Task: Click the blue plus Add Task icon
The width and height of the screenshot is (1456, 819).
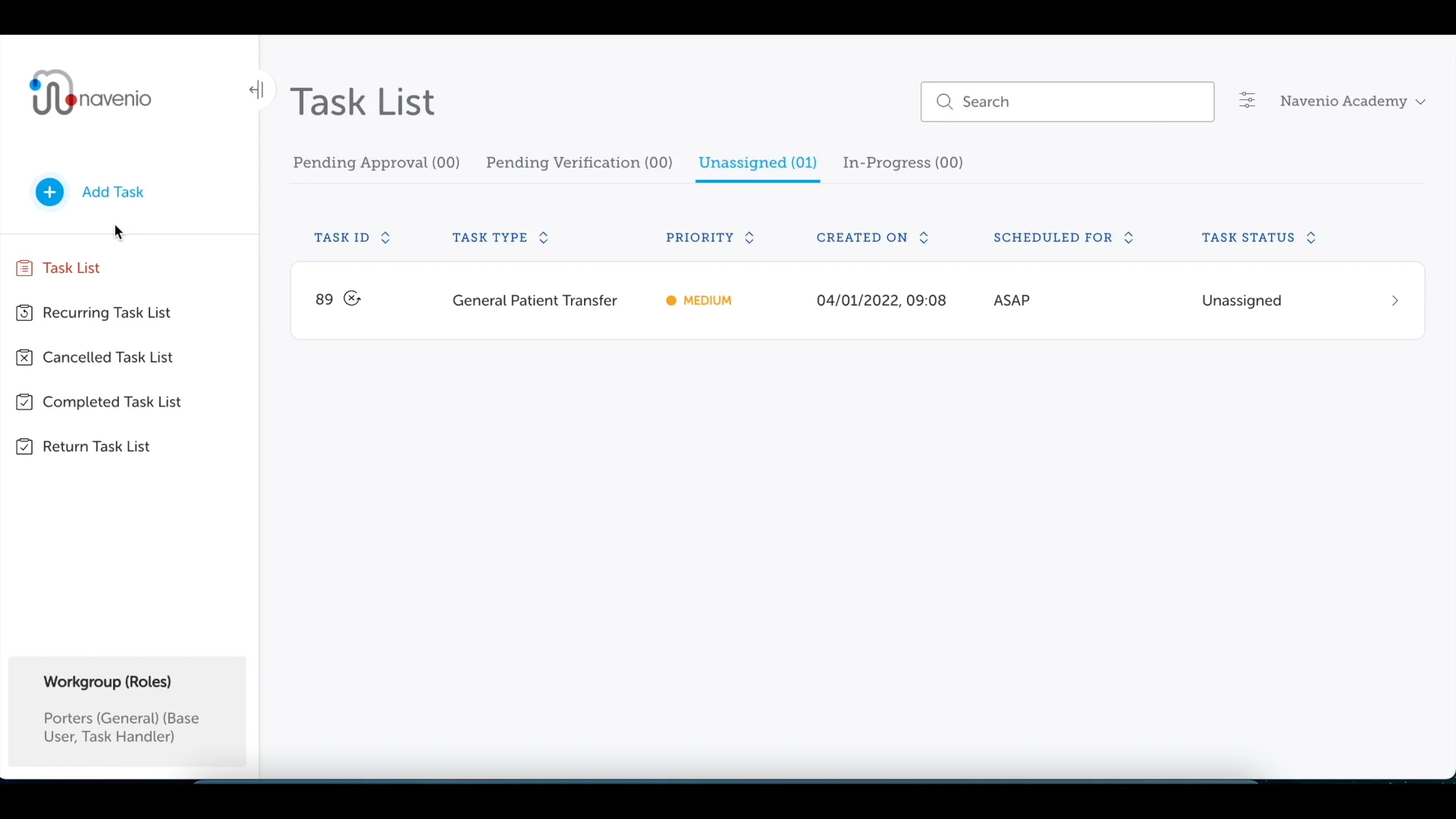Action: coord(50,193)
